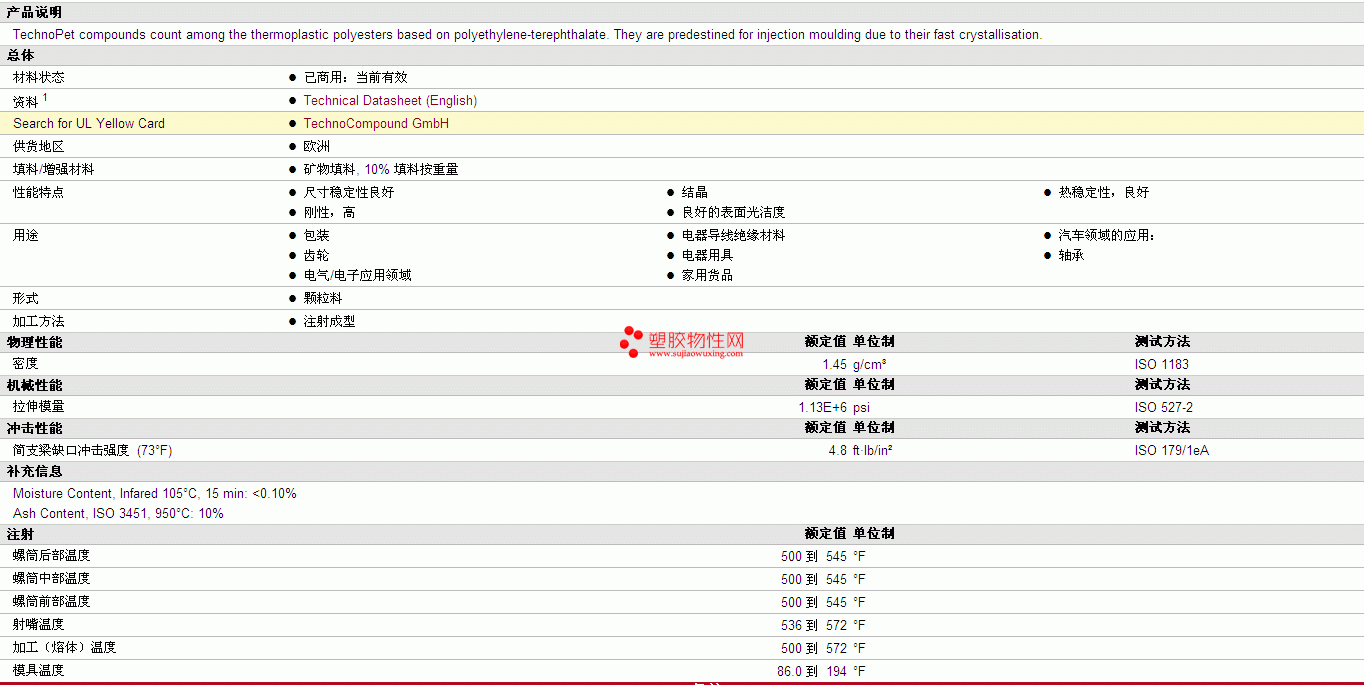Select the ISO 527-2 test method
This screenshot has height=685, width=1364.
(1164, 407)
